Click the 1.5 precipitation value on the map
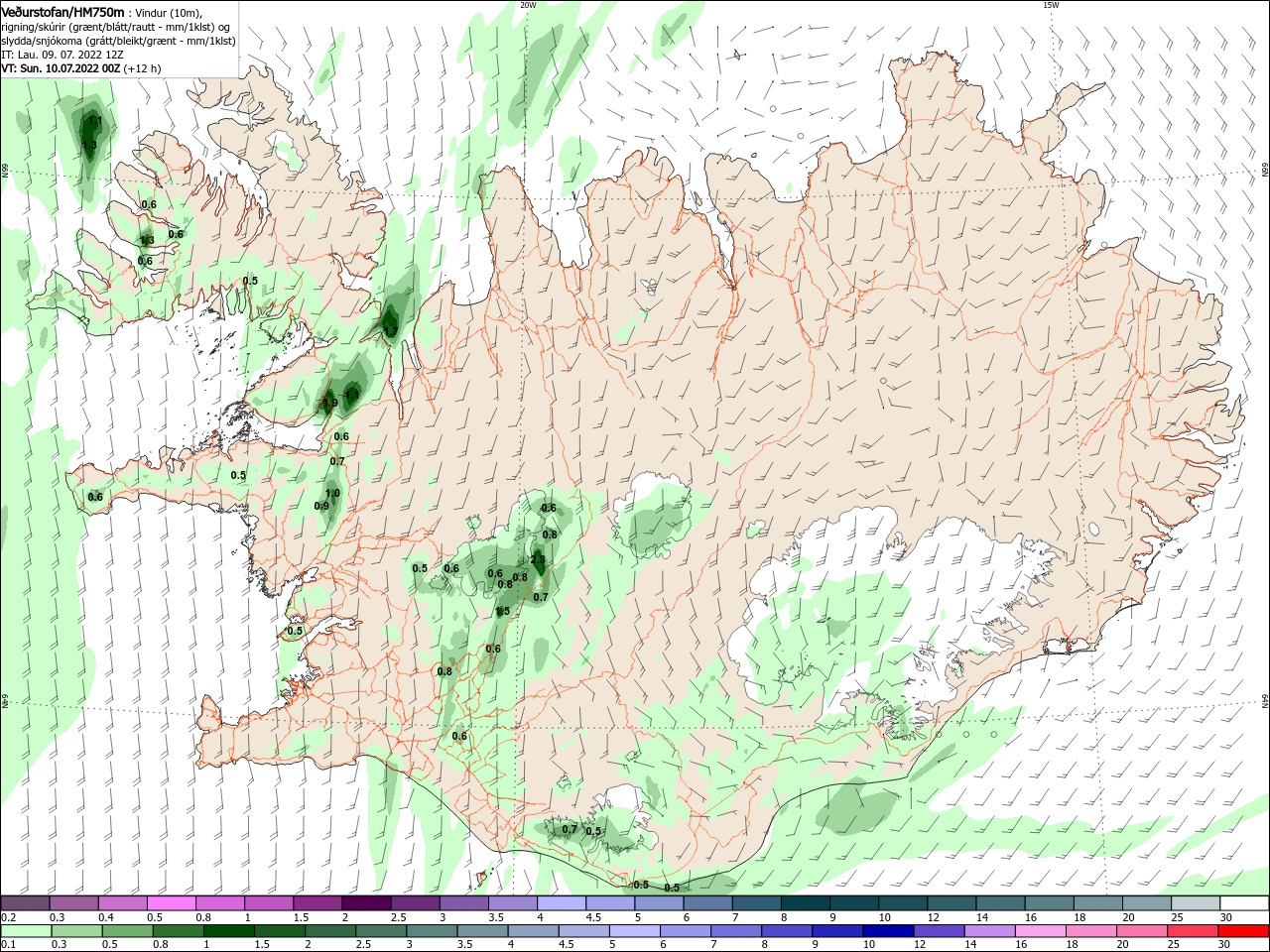1270x952 pixels. click(x=502, y=611)
